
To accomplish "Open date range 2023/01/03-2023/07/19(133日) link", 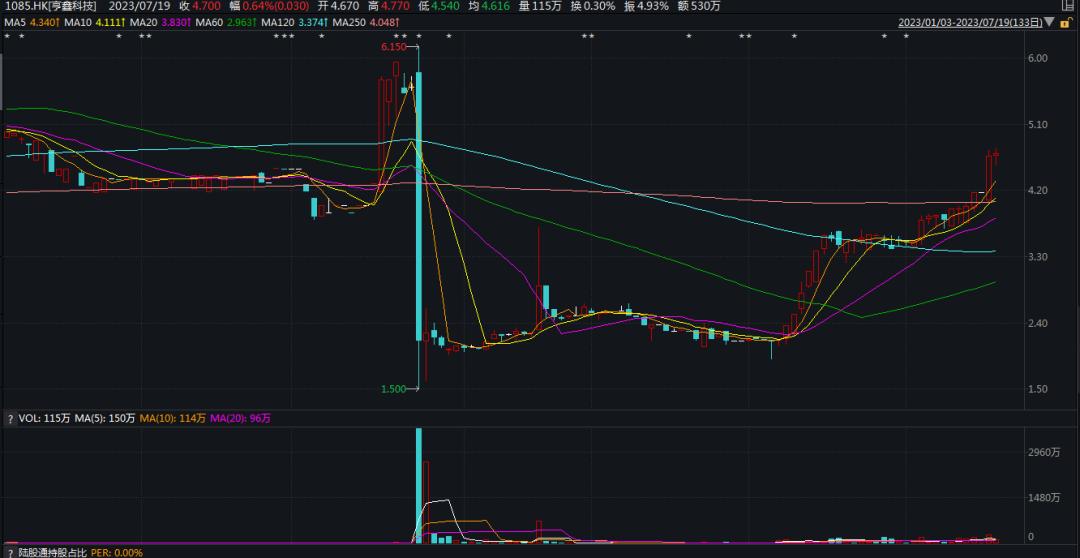I will point(970,23).
